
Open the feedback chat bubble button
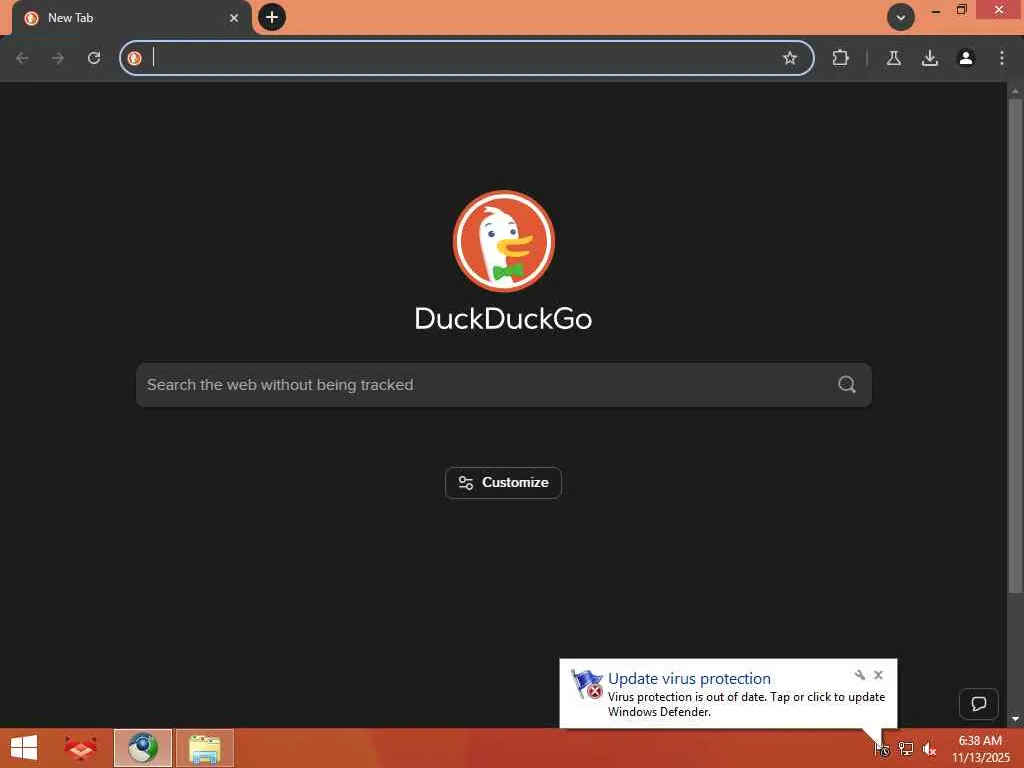[x=978, y=703]
